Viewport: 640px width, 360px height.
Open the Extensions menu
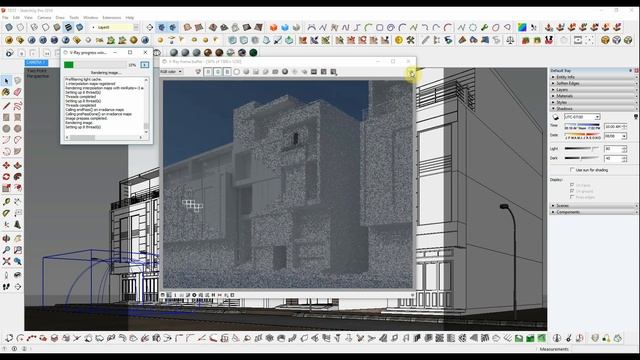pyautogui.click(x=111, y=18)
